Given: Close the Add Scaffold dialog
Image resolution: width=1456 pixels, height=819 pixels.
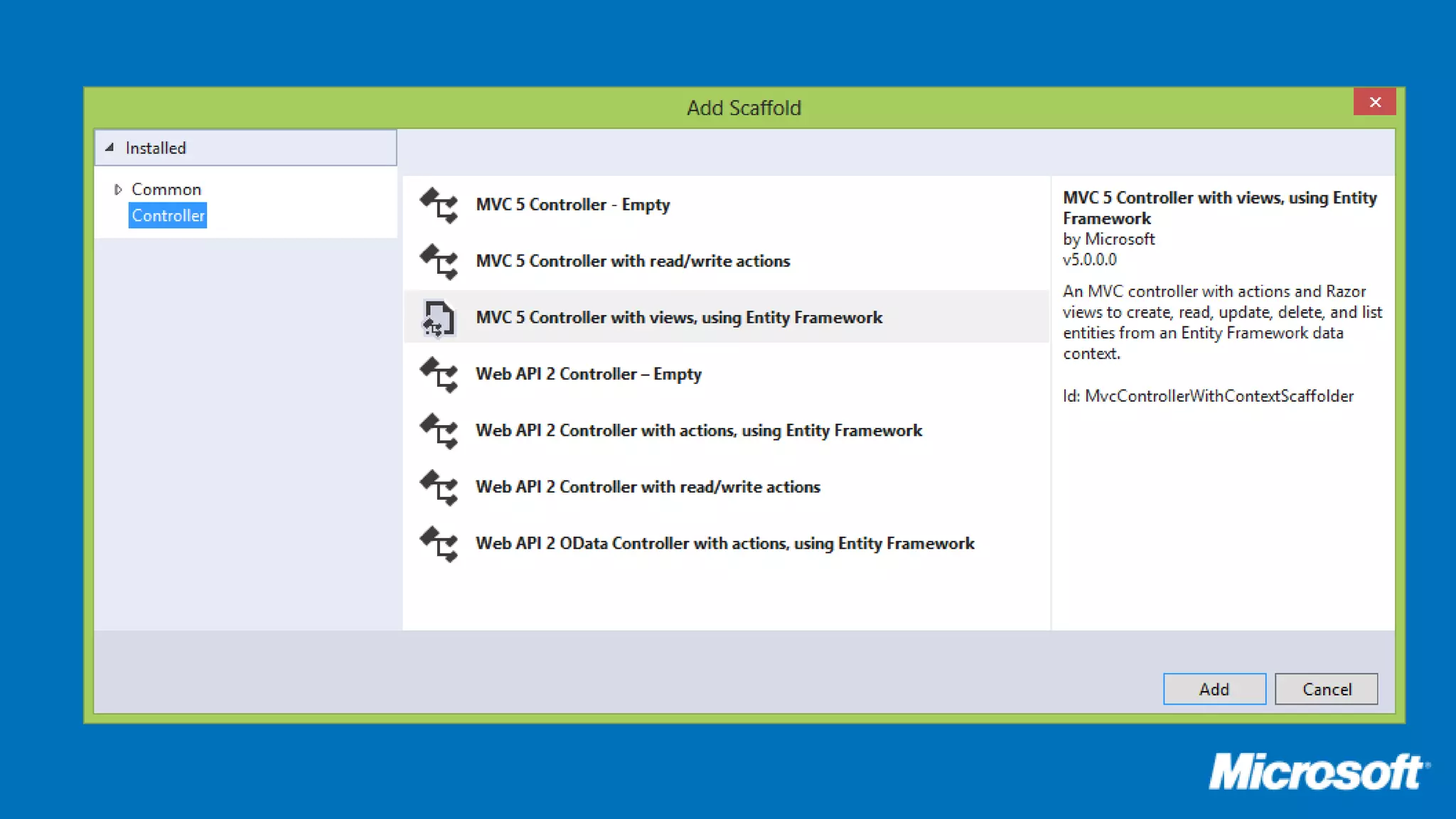Looking at the screenshot, I should pos(1374,102).
